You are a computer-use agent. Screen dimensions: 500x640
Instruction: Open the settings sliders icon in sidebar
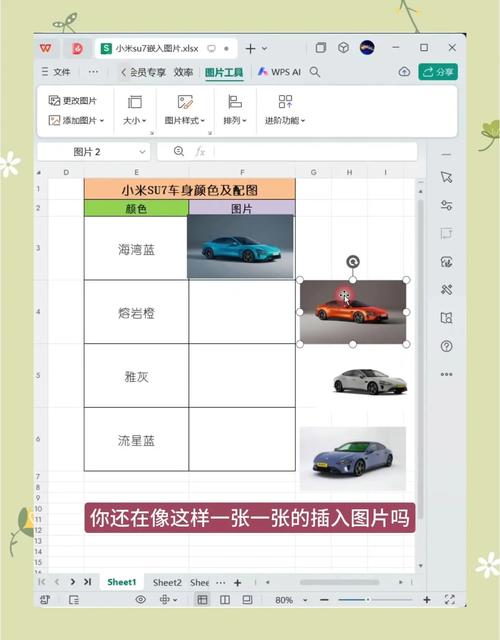446,205
